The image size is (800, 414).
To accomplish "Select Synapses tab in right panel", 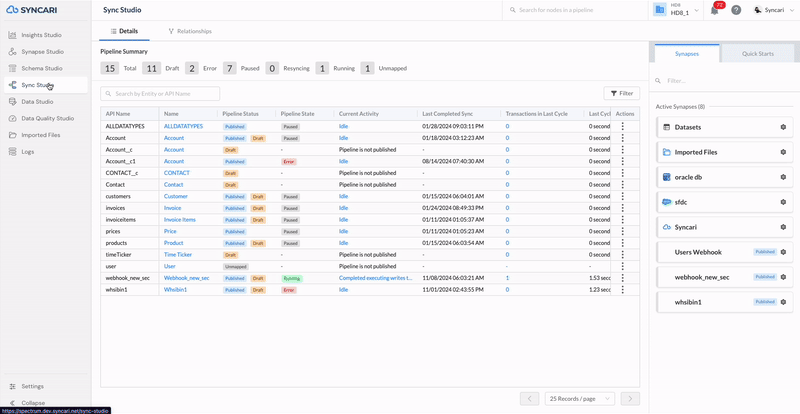I will pyautogui.click(x=687, y=54).
